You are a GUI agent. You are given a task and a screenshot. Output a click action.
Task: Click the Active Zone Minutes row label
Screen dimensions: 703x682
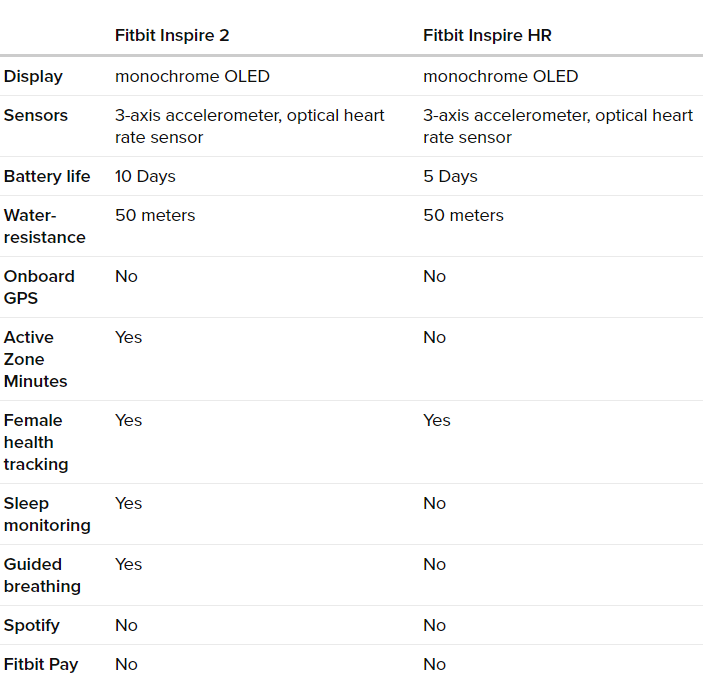pos(35,359)
